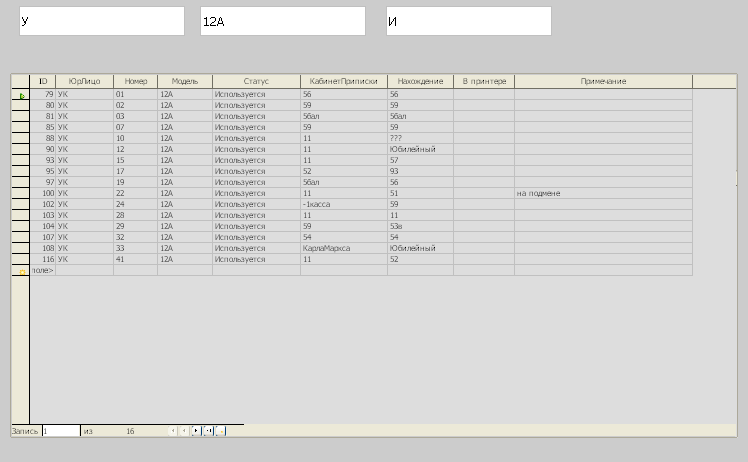Screen dimensions: 748x462
Task: Click the Номер column header
Action: point(135,81)
